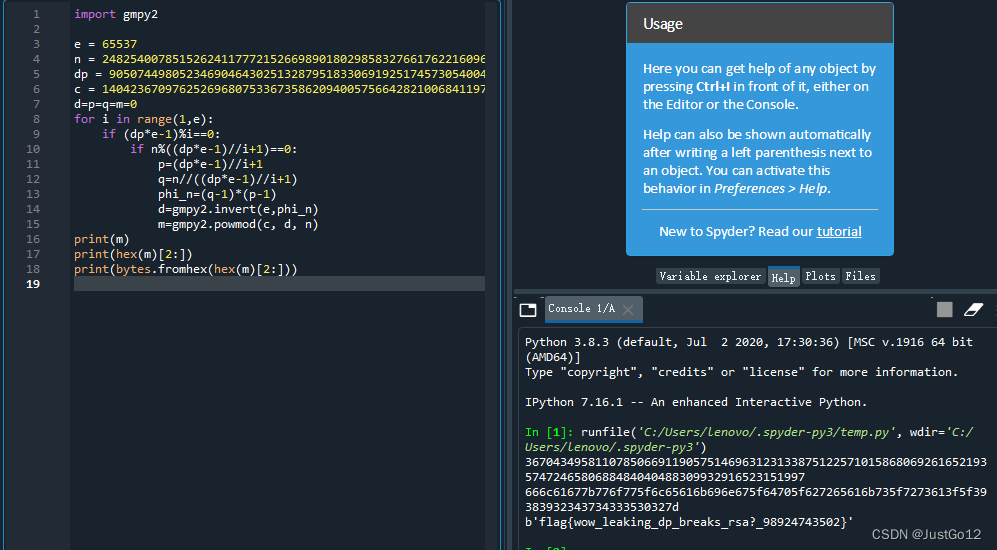Click the 'p=(dp*e-1)//i+1' line
The image size is (997, 550).
[210, 164]
